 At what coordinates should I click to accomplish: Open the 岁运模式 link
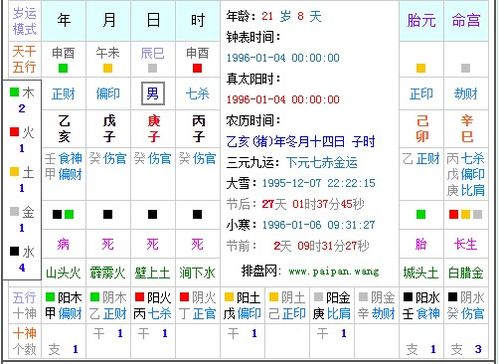[x=24, y=21]
